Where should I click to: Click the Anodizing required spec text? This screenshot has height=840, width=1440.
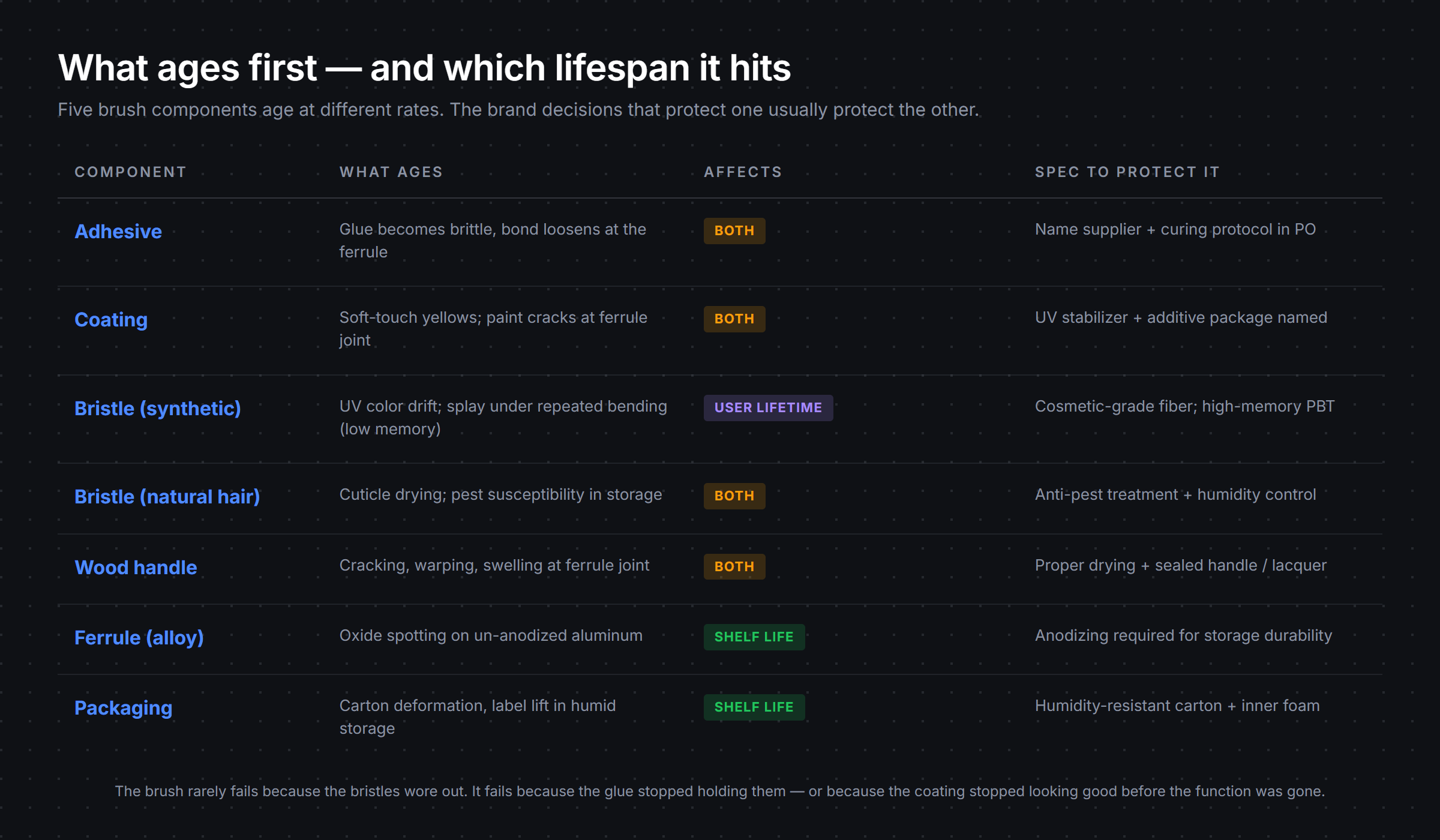[x=1183, y=636]
